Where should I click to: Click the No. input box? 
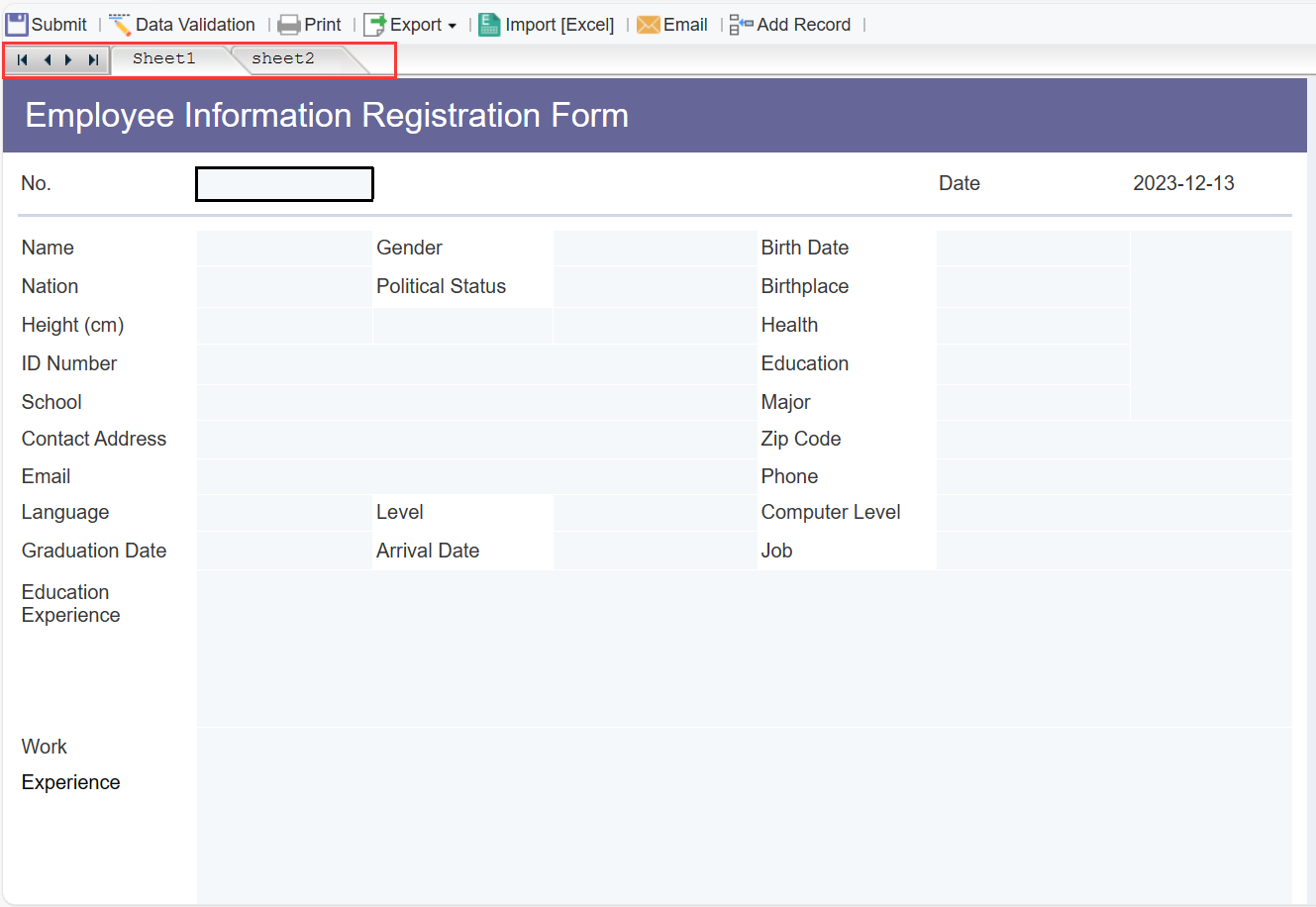click(284, 183)
